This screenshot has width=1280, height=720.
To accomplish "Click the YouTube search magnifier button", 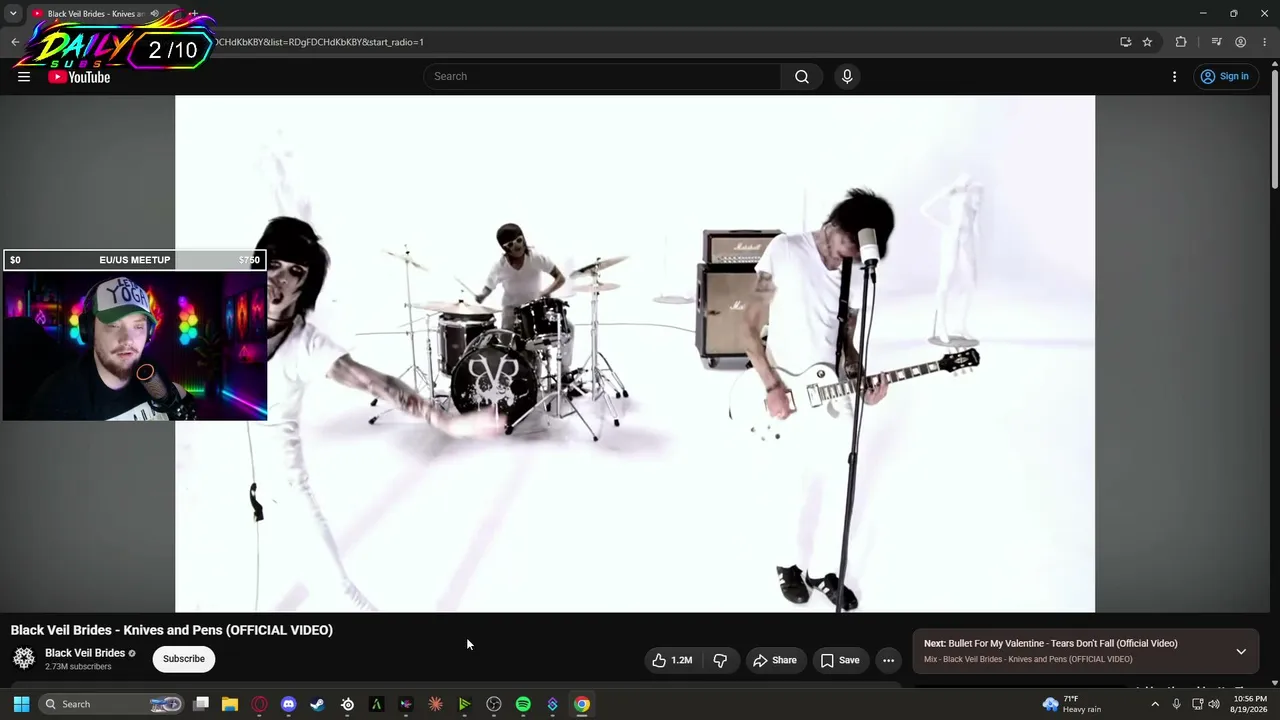I will point(802,77).
